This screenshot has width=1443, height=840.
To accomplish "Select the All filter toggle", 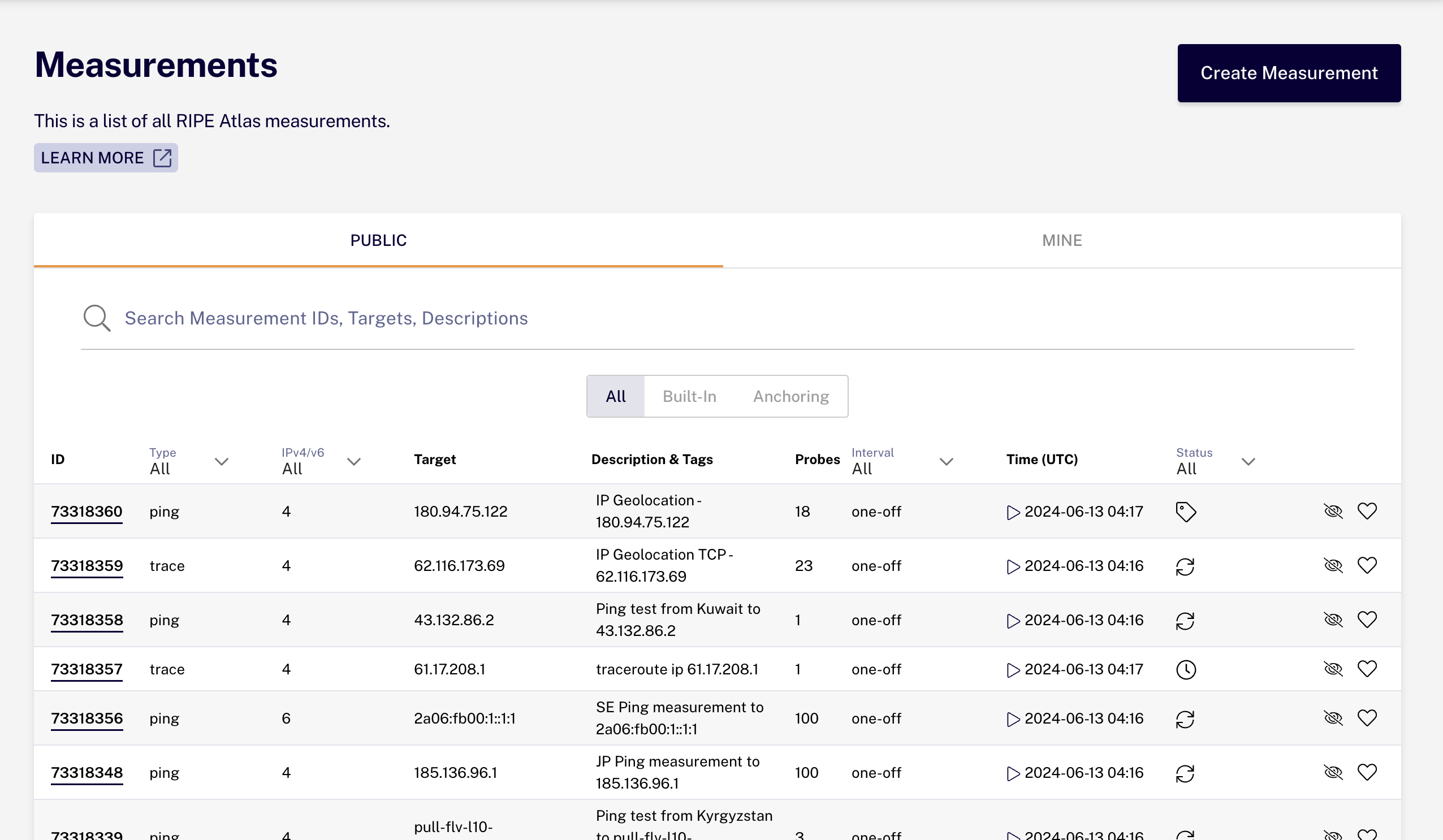I will coord(616,396).
